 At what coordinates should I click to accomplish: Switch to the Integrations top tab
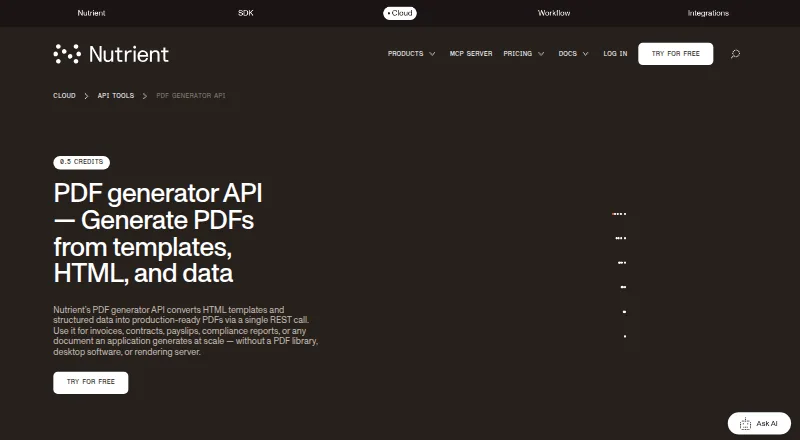pyautogui.click(x=708, y=13)
